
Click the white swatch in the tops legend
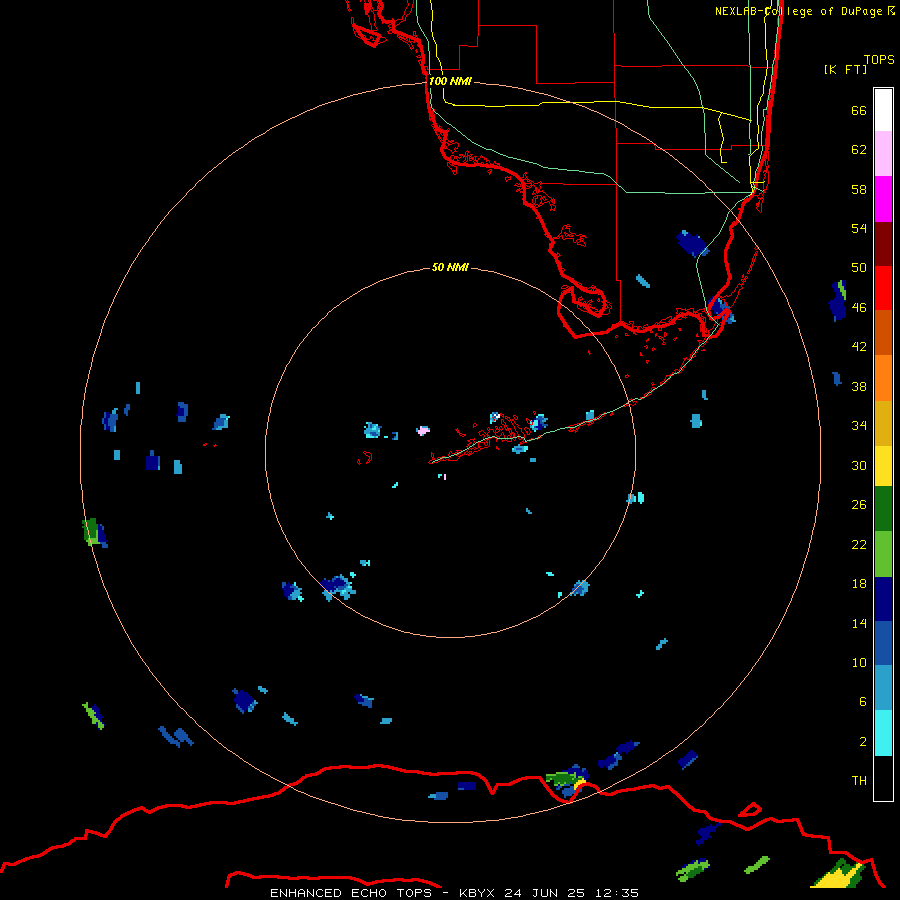(883, 110)
